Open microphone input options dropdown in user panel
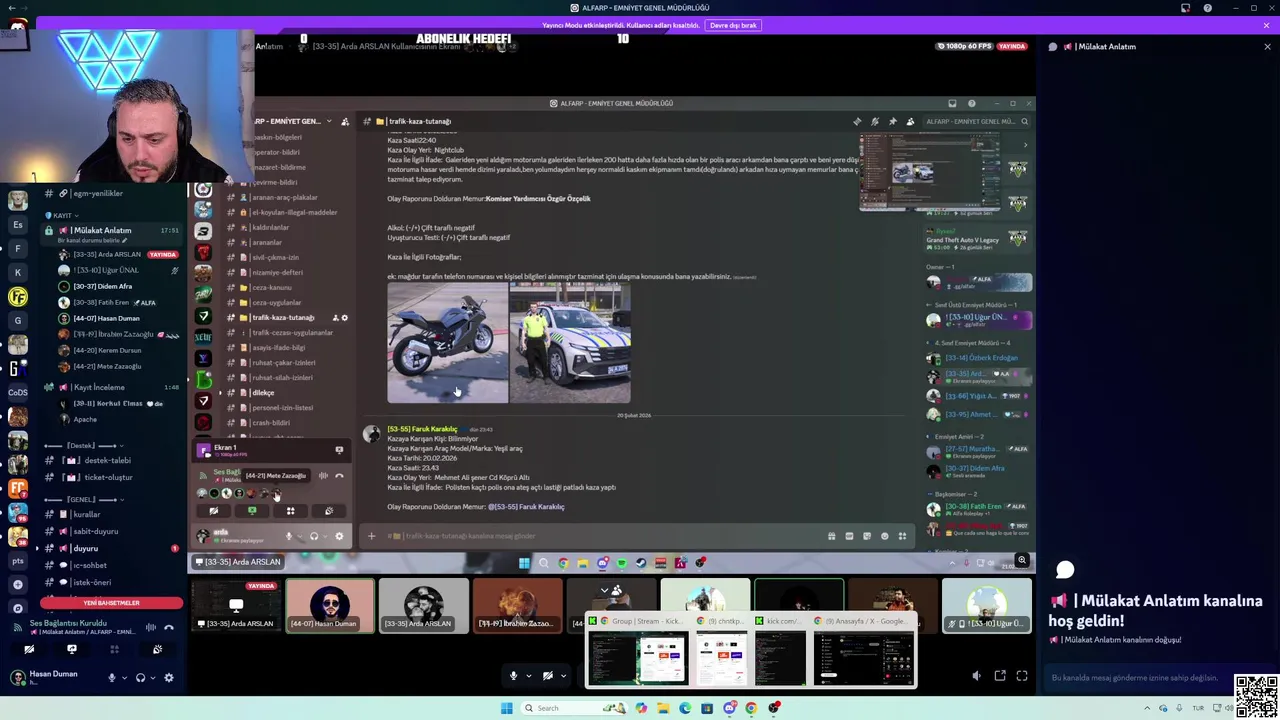 coord(124,678)
